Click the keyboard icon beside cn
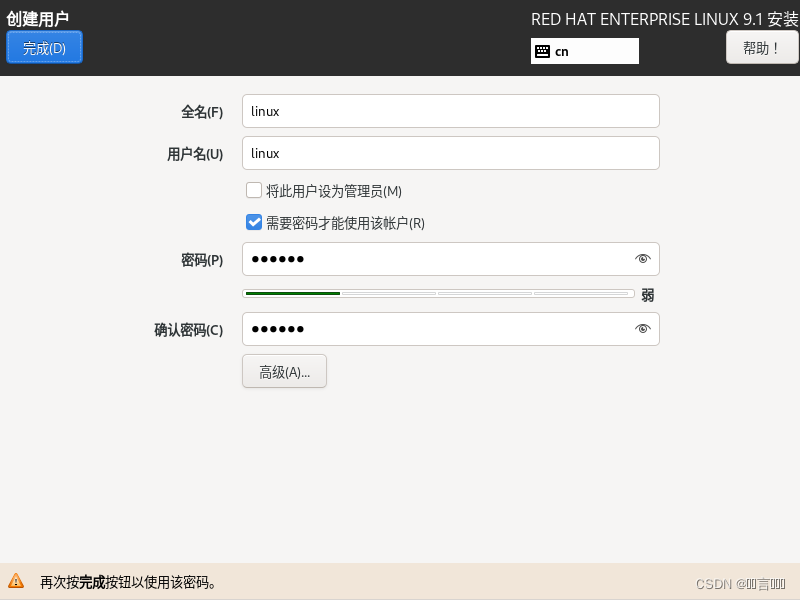The image size is (800, 600). (542, 51)
